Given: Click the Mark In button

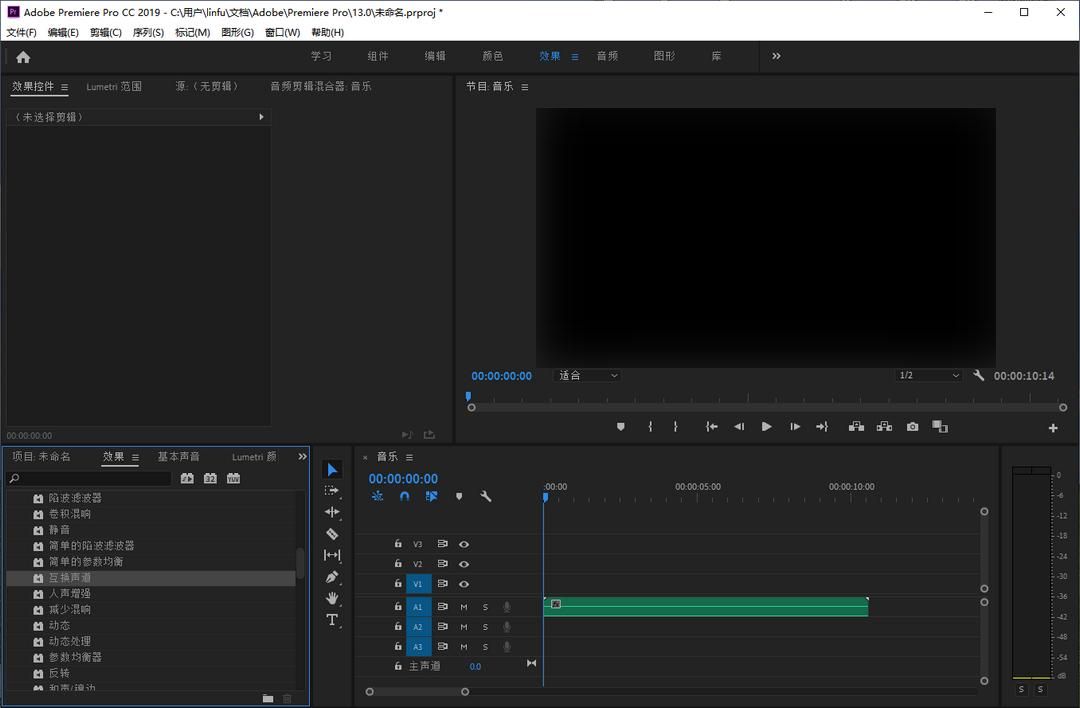Looking at the screenshot, I should click(650, 427).
